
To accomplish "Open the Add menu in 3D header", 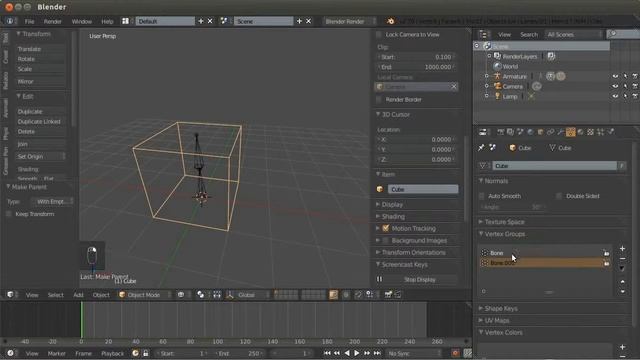I will click(x=78, y=295).
